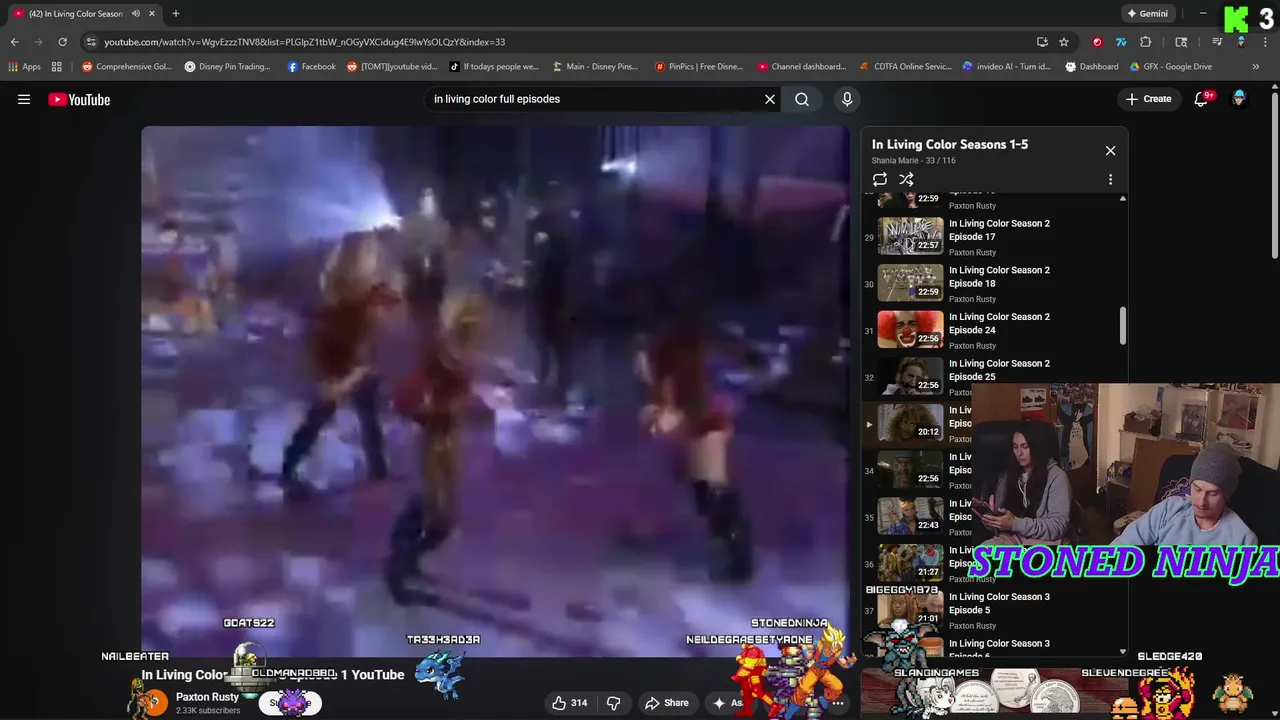Clear the search box text
1280x720 pixels.
[x=770, y=99]
